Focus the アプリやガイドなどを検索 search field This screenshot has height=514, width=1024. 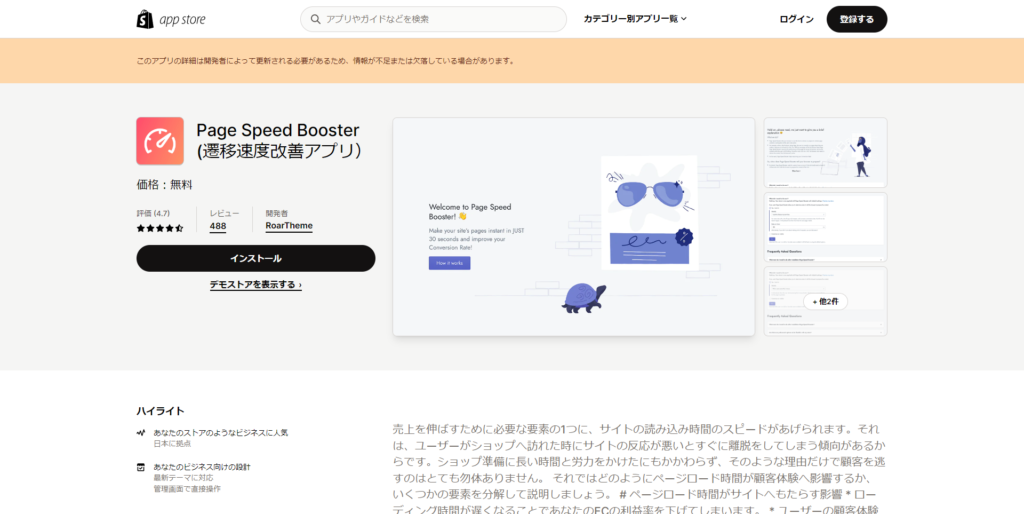[x=434, y=20]
